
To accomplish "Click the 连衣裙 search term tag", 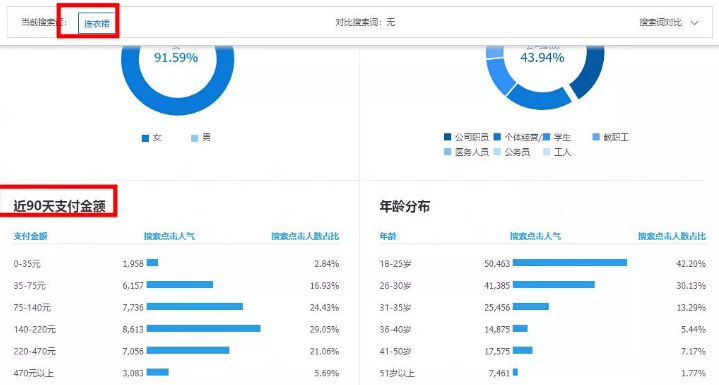I will (x=96, y=23).
